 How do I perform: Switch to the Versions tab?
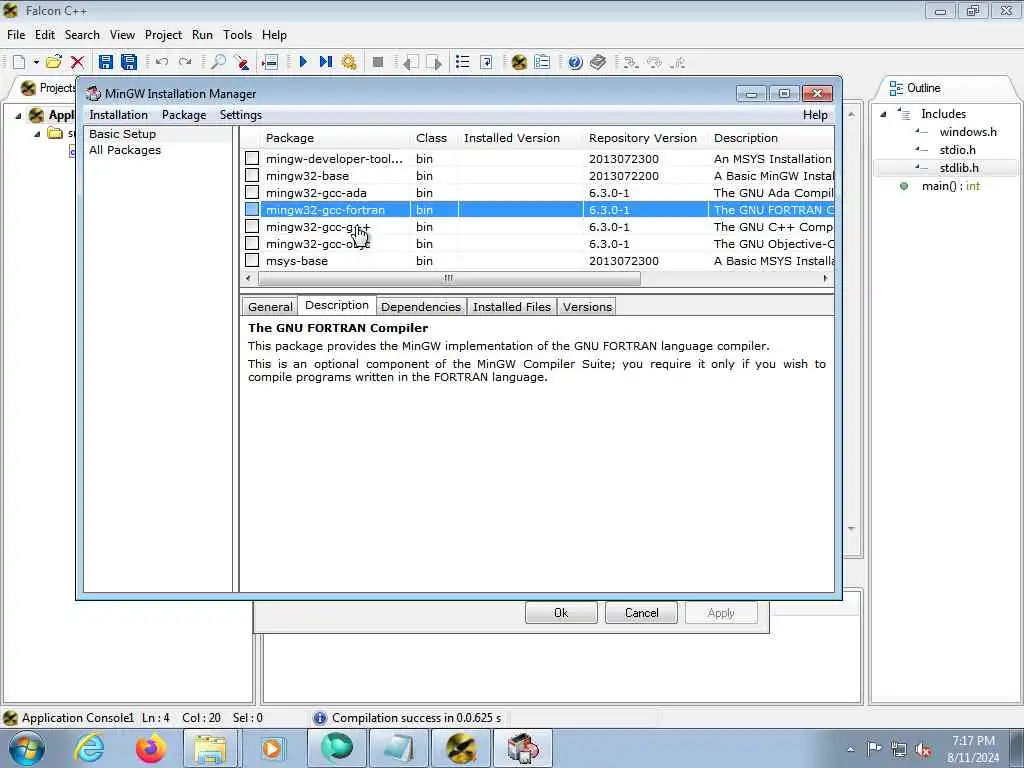(588, 307)
